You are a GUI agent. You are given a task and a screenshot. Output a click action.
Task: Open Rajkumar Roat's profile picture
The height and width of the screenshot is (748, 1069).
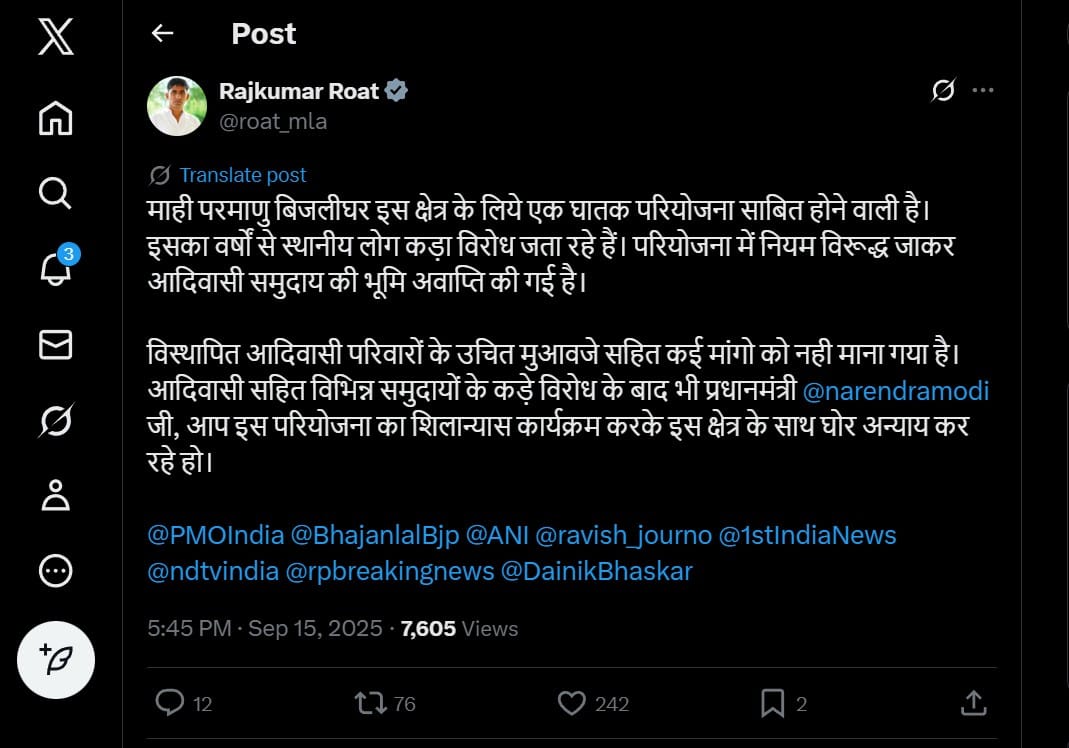pyautogui.click(x=177, y=105)
